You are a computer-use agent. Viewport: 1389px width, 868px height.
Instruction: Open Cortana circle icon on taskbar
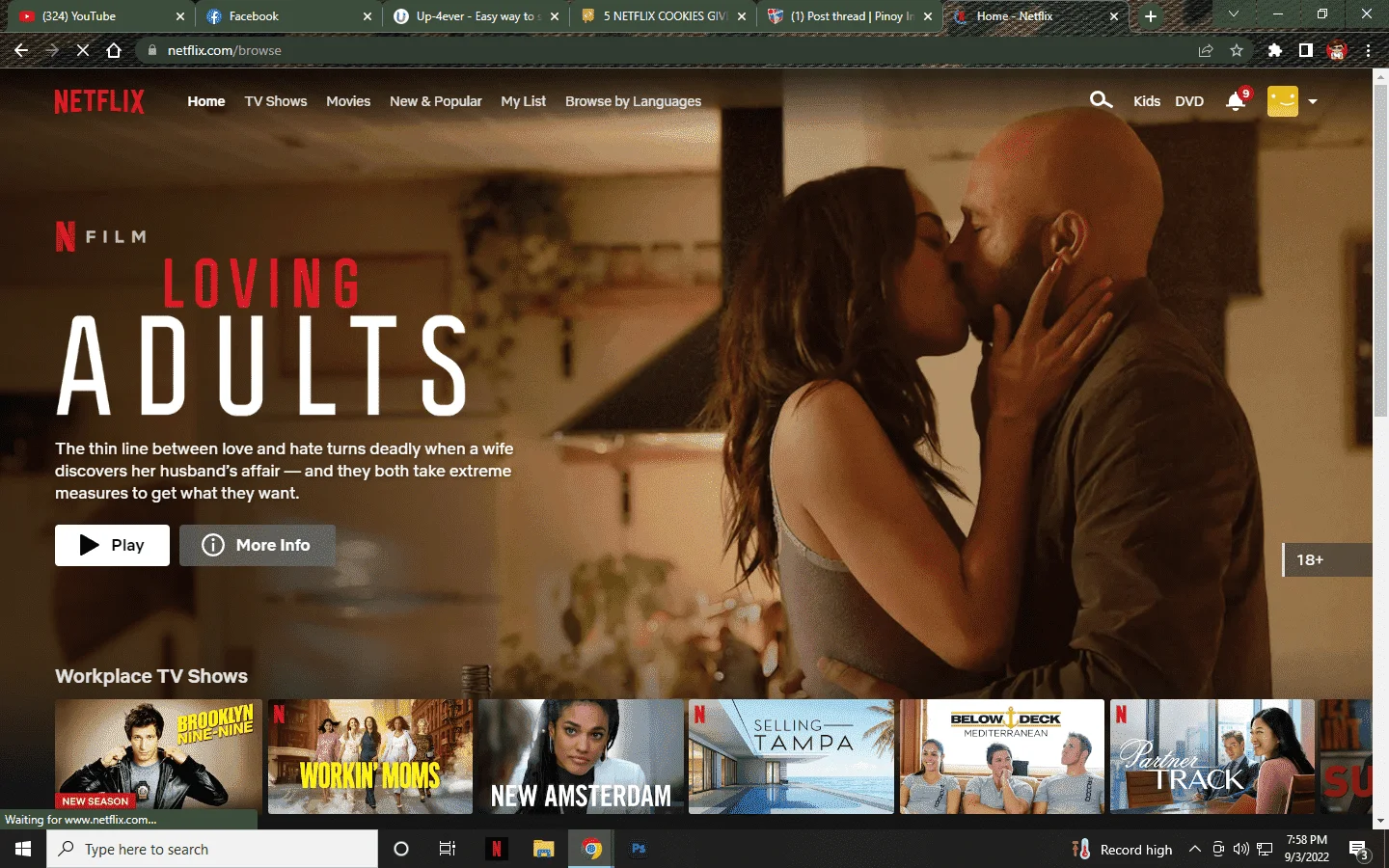click(x=401, y=849)
